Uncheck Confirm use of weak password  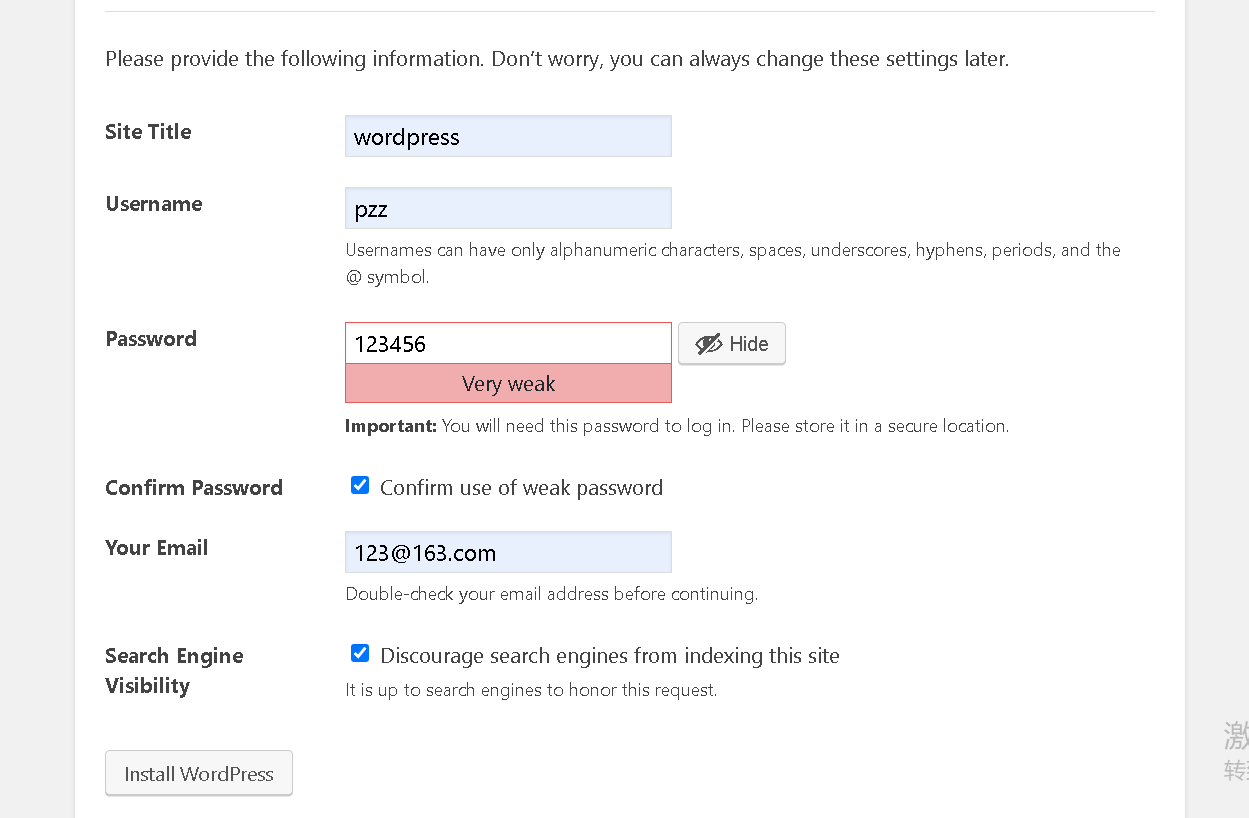[360, 485]
